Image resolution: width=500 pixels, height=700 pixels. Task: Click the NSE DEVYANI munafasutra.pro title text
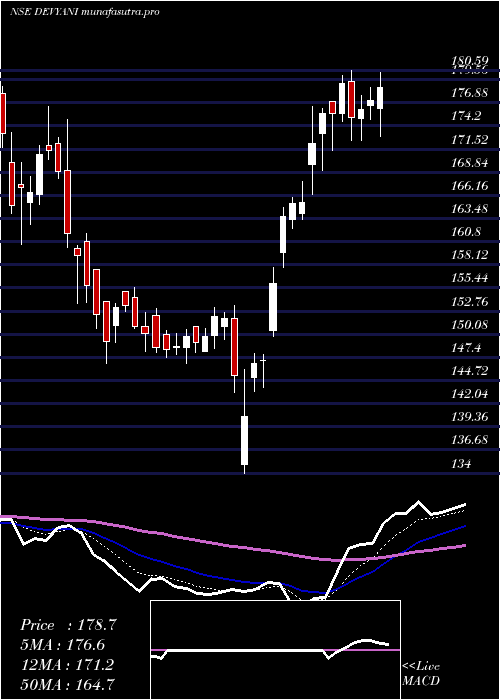click(x=84, y=12)
